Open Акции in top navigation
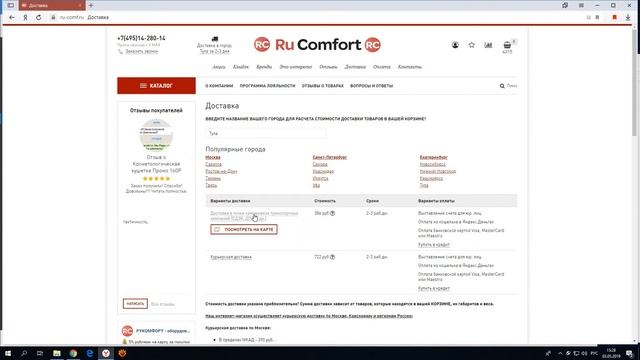Image resolution: width=640 pixels, height=360 pixels. tap(219, 67)
